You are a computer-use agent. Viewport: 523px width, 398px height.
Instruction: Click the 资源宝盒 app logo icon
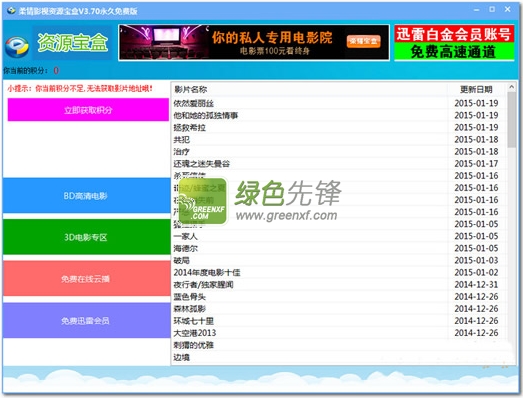pyautogui.click(x=17, y=46)
